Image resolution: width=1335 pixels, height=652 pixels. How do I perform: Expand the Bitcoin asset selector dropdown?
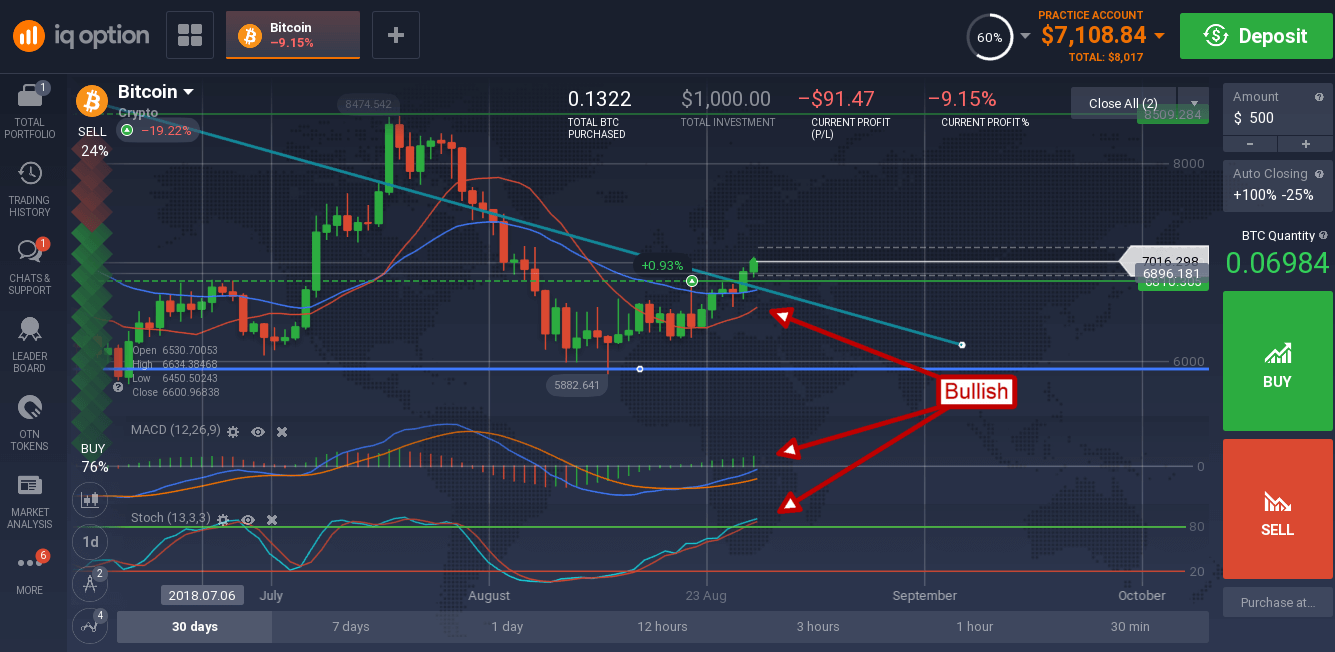tap(187, 92)
